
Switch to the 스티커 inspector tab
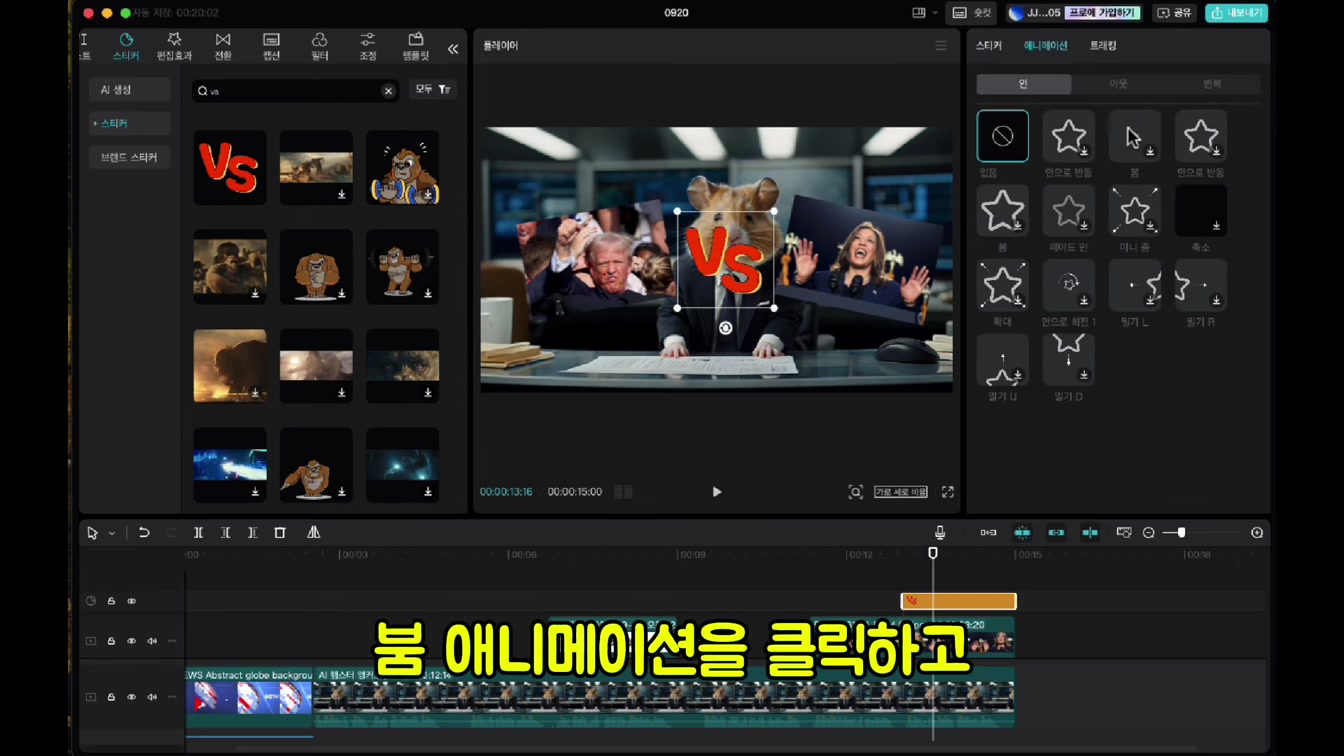[989, 46]
